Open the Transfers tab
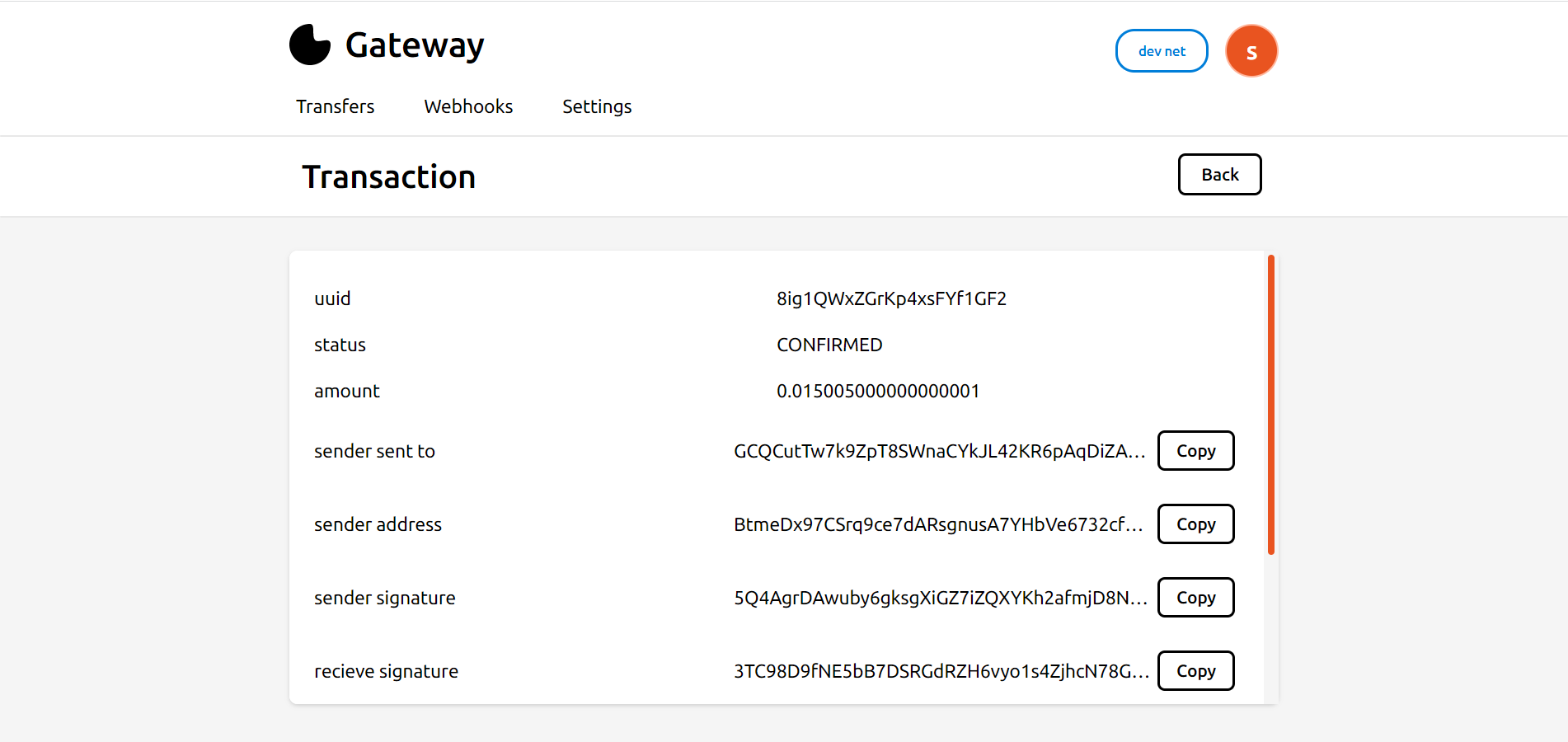1568x742 pixels. click(335, 106)
